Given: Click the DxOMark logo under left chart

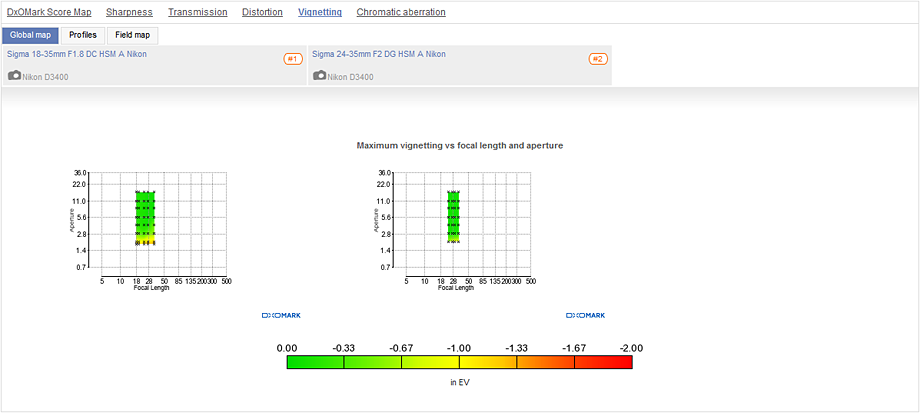Looking at the screenshot, I should 281,316.
